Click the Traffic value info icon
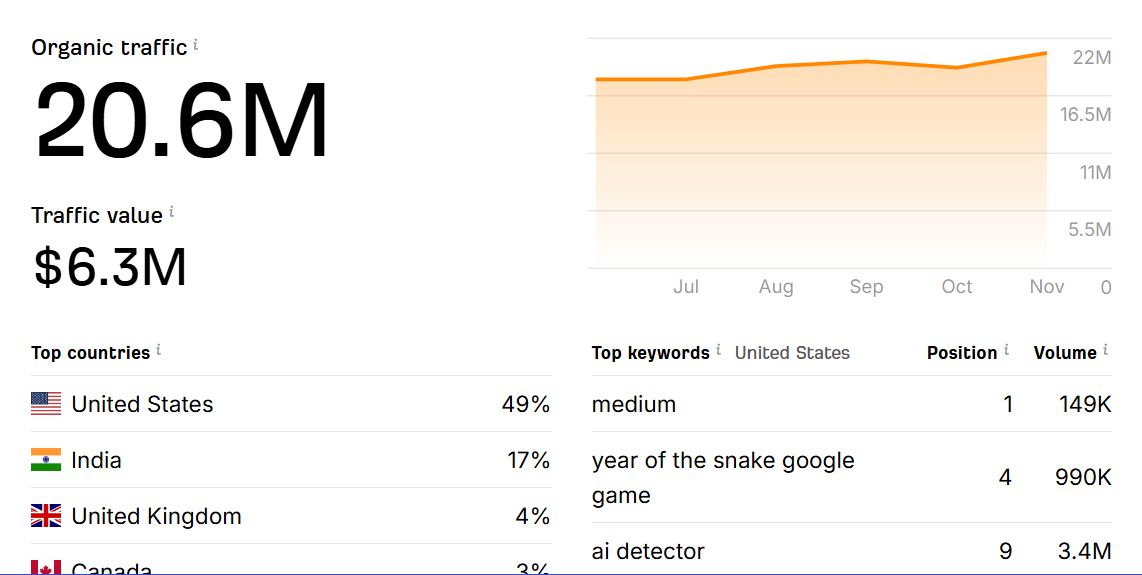This screenshot has width=1142, height=575. coord(171,212)
